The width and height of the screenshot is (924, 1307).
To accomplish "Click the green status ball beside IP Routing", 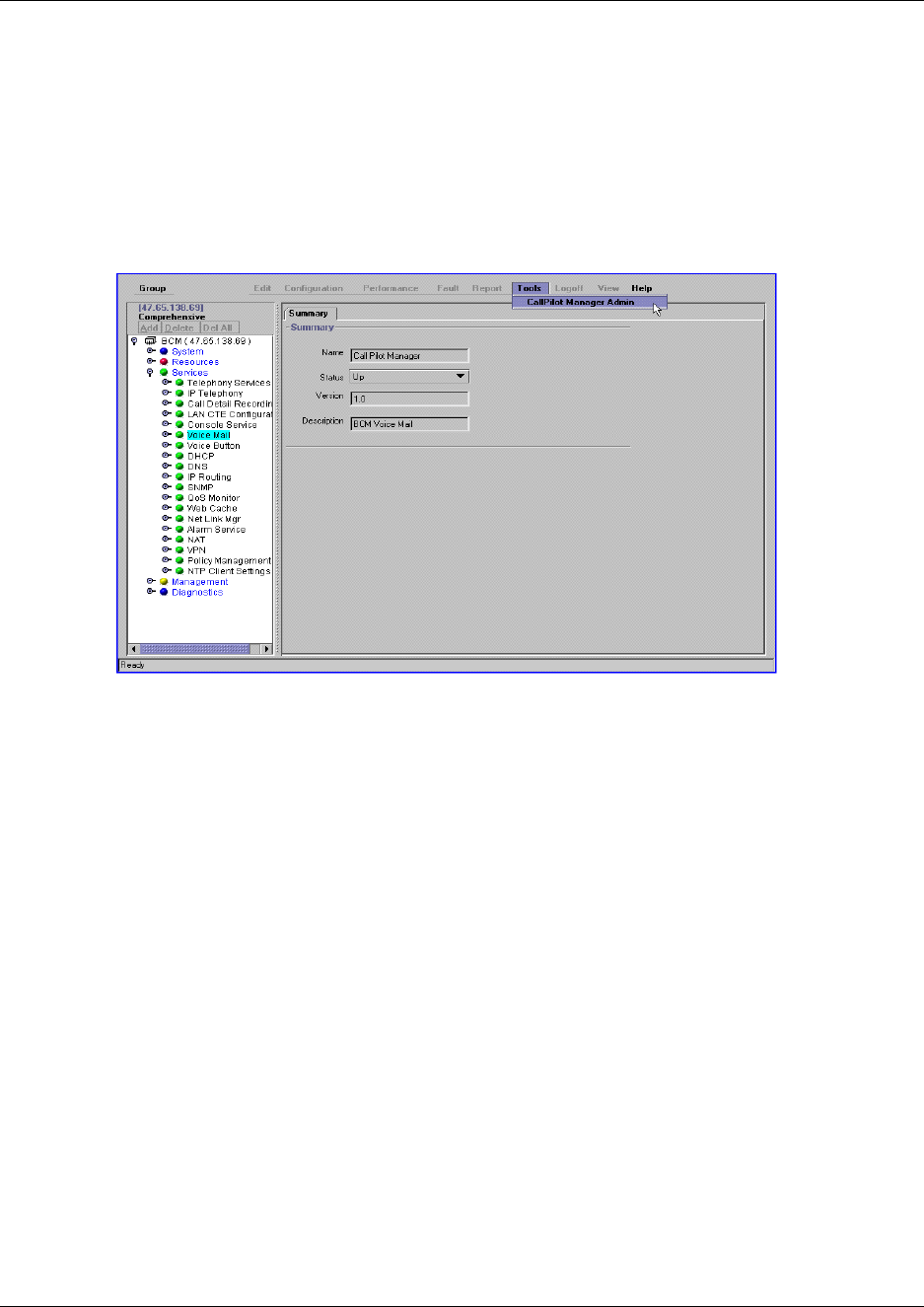I will click(x=179, y=477).
